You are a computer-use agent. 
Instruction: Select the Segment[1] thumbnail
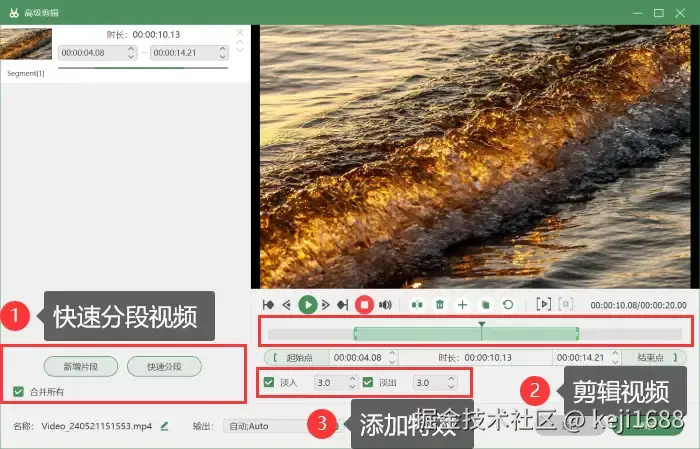click(x=26, y=44)
